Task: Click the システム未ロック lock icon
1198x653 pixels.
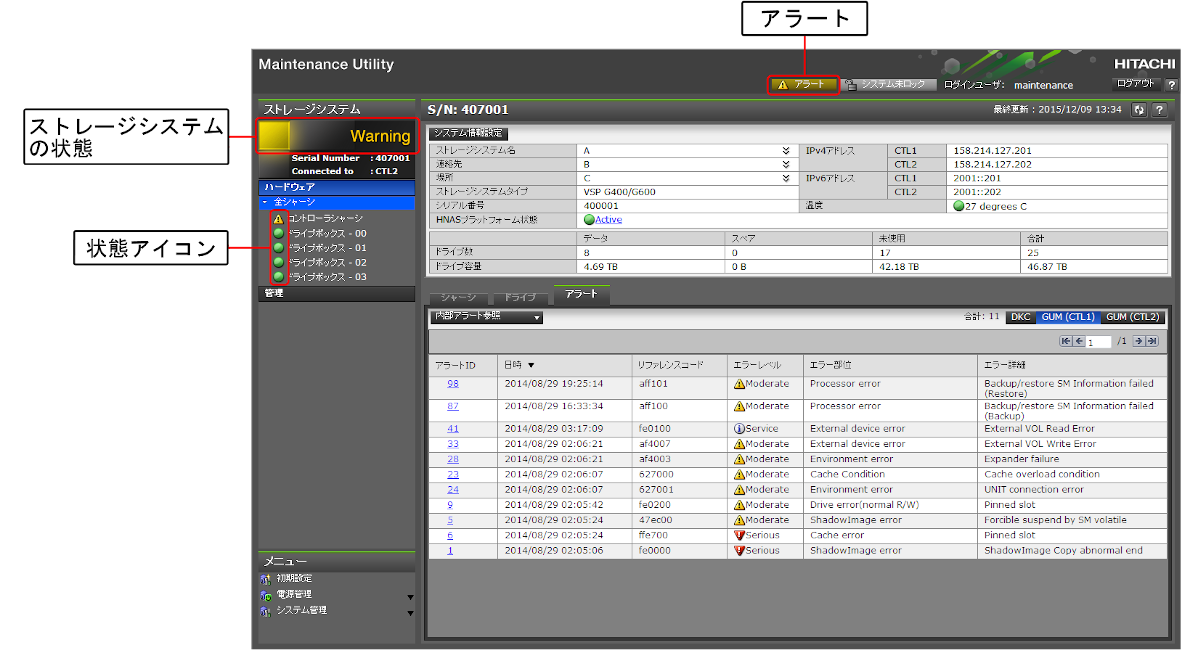Action: click(x=850, y=85)
